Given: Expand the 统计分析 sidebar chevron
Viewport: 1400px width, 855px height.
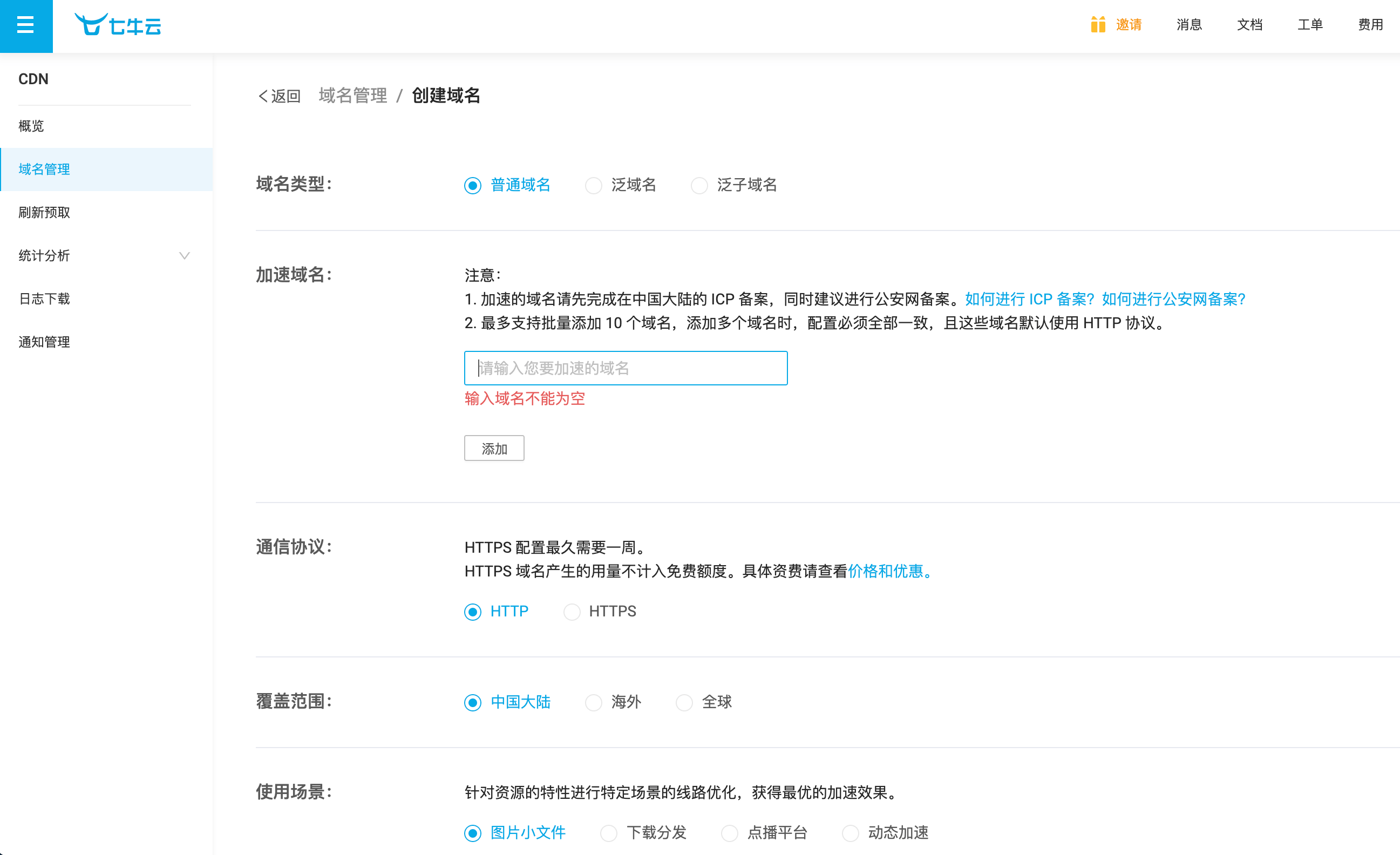Looking at the screenshot, I should (x=184, y=256).
